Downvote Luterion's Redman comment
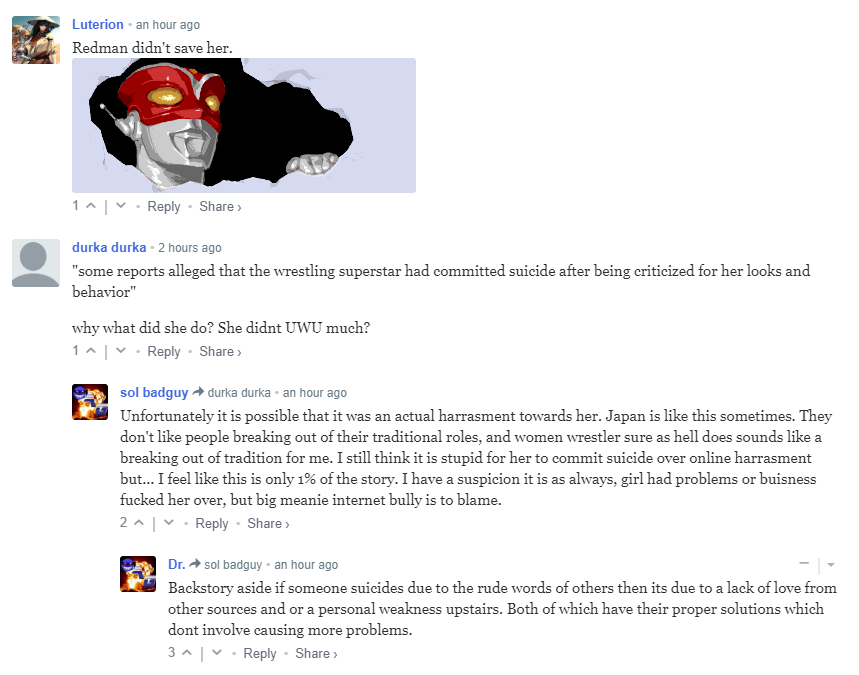This screenshot has width=859, height=675. [121, 206]
